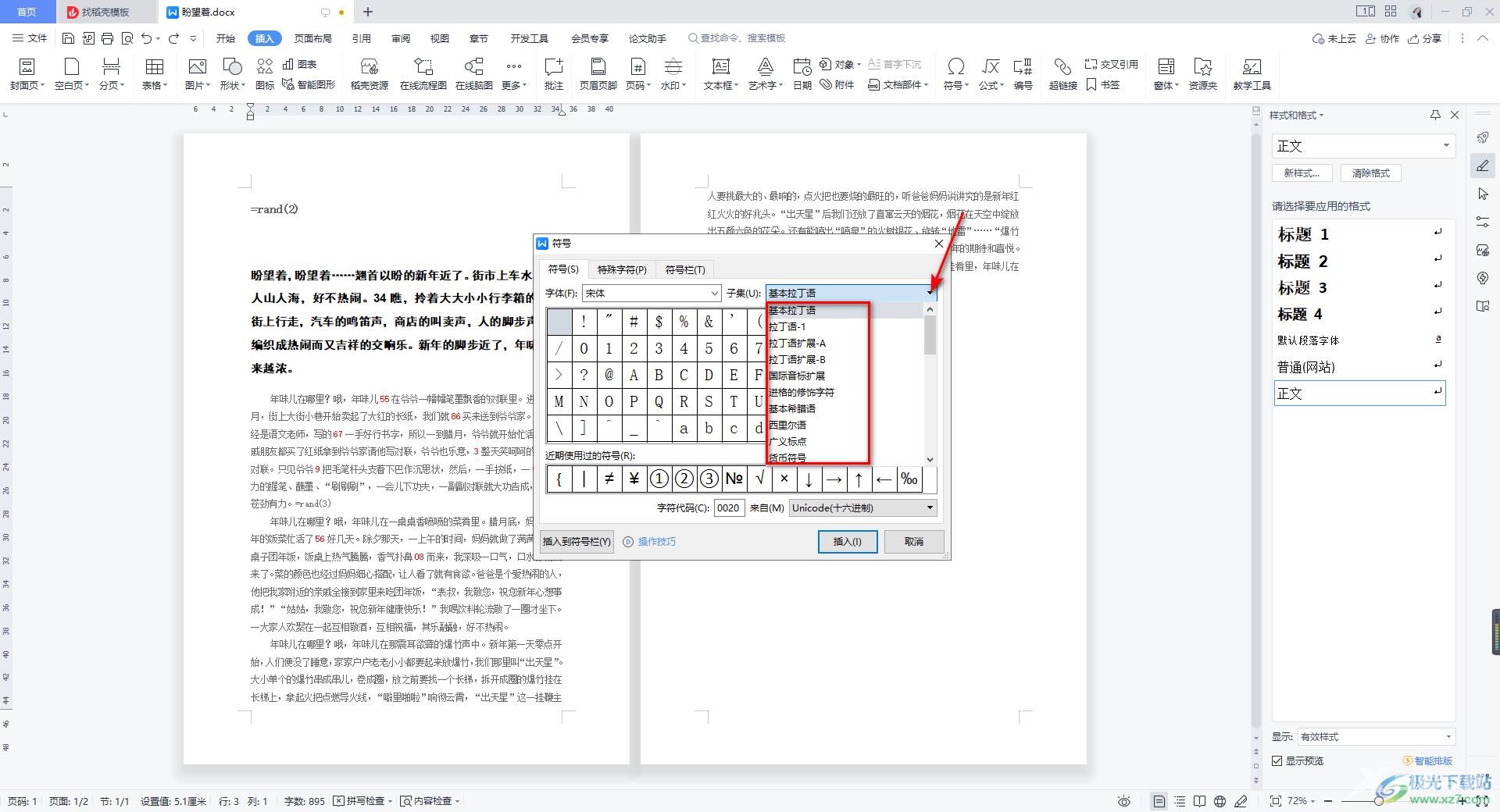Click the 查找命令、搜索模板 search box
The width and height of the screenshot is (1500, 812).
point(737,38)
